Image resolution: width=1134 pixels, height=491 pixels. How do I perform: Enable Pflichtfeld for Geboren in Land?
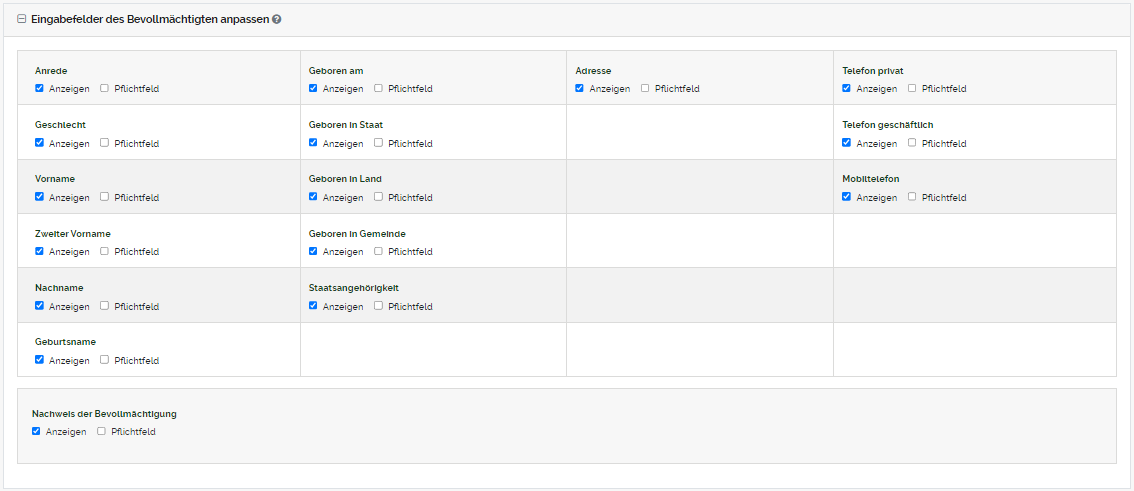(x=379, y=197)
